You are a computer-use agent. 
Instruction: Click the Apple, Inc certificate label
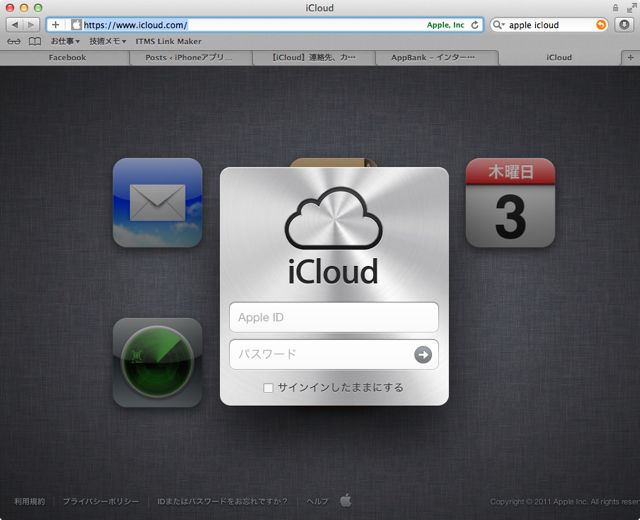(x=445, y=25)
